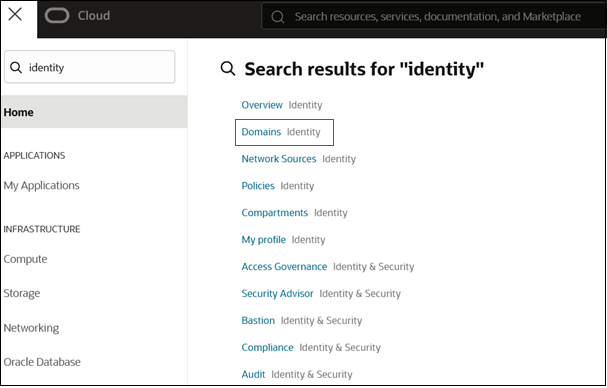Open the Security Advisor link
The width and height of the screenshot is (607, 388).
pos(277,294)
